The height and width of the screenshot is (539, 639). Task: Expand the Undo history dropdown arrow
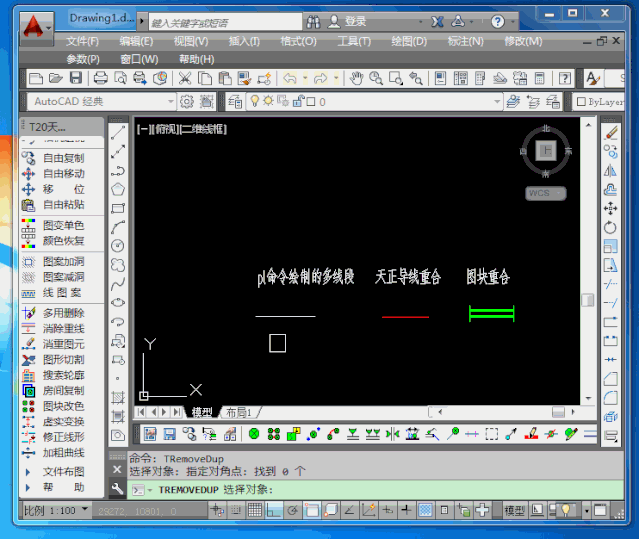(305, 78)
